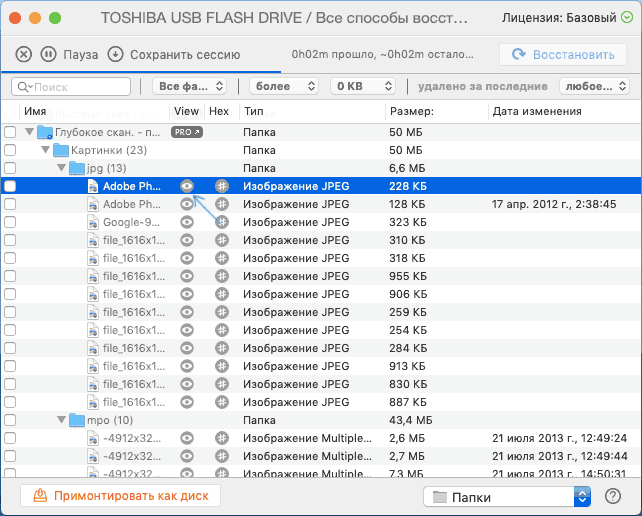Click the save session download icon
Image resolution: width=642 pixels, height=516 pixels.
pyautogui.click(x=115, y=55)
